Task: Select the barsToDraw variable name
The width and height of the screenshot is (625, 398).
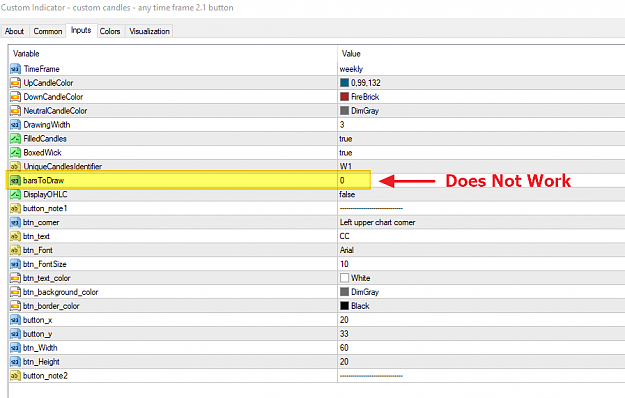Action: pyautogui.click(x=43, y=180)
